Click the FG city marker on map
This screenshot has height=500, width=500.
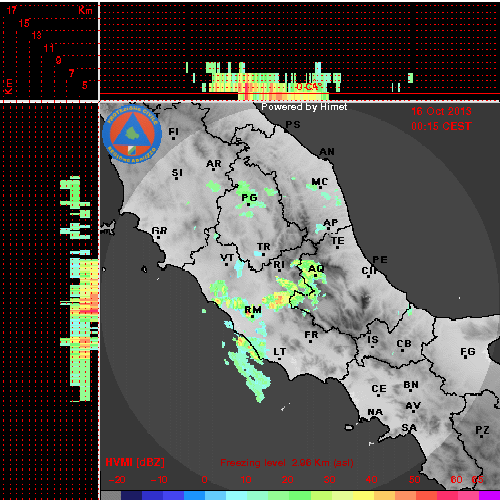pyautogui.click(x=468, y=352)
